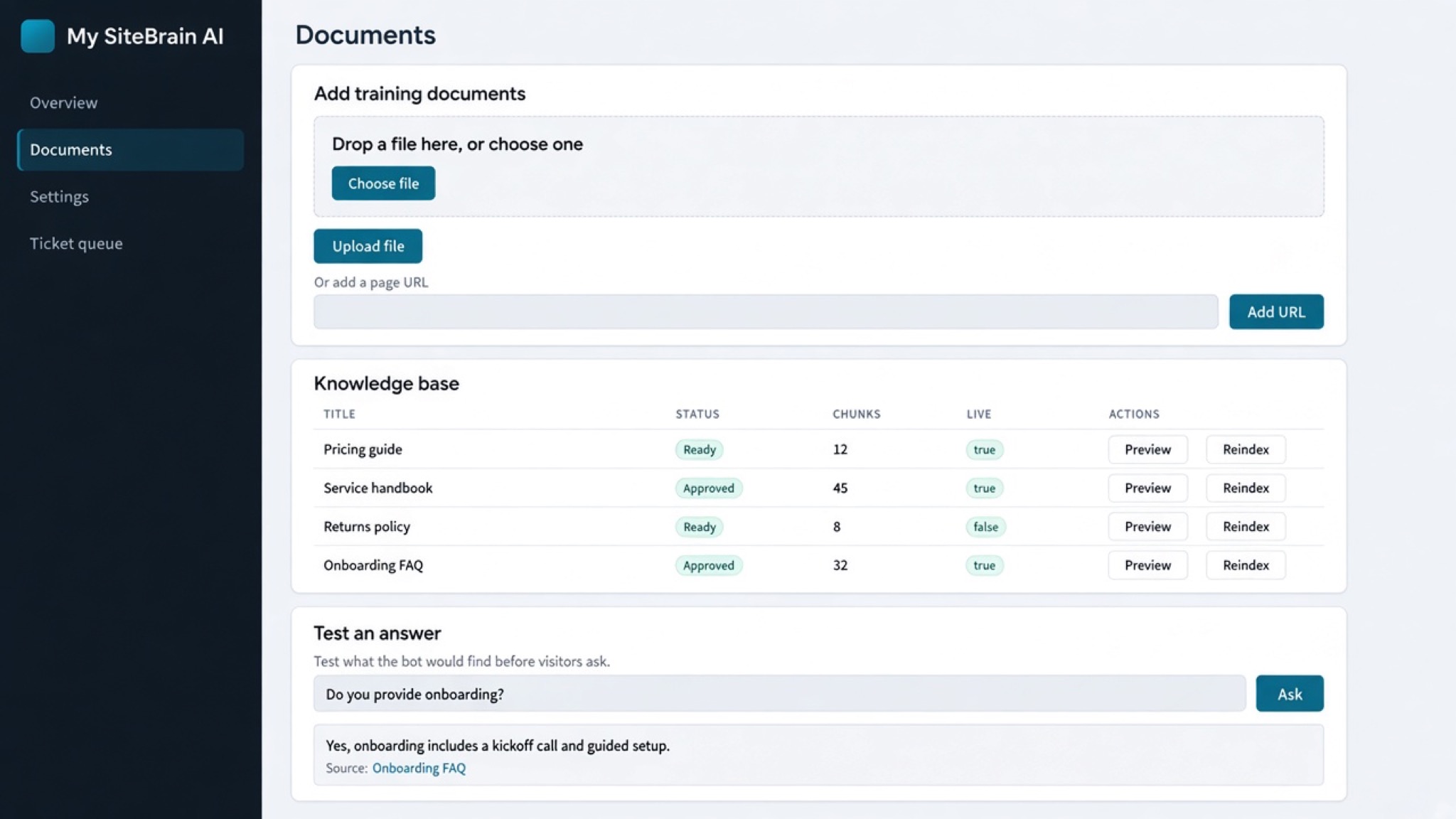This screenshot has width=1456, height=819.
Task: Preview the Returns policy document
Action: (x=1147, y=527)
